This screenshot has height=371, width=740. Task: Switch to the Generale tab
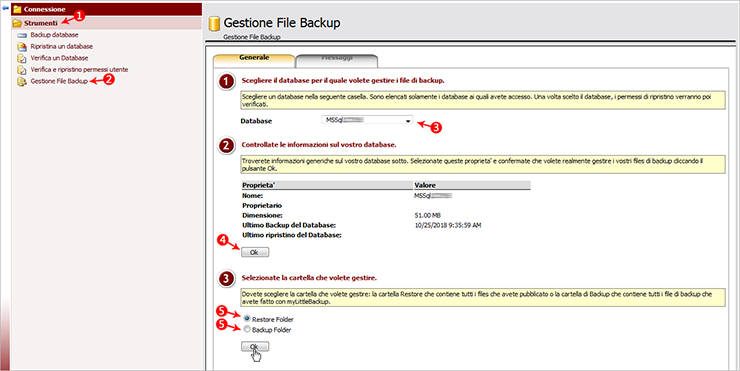(254, 58)
